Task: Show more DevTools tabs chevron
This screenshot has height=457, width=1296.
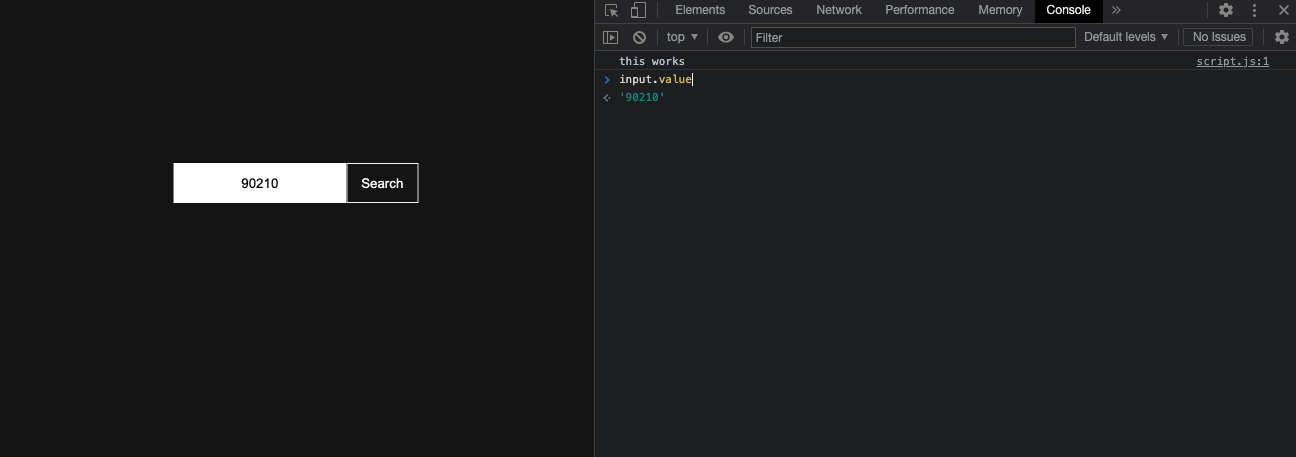Action: click(1116, 10)
